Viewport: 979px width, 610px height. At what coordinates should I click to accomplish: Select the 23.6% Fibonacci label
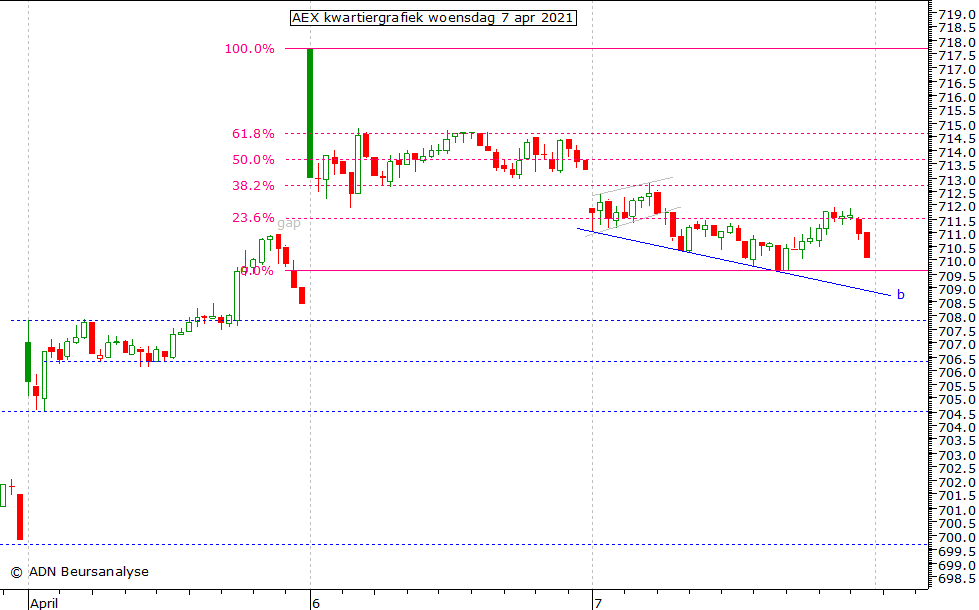[x=253, y=218]
